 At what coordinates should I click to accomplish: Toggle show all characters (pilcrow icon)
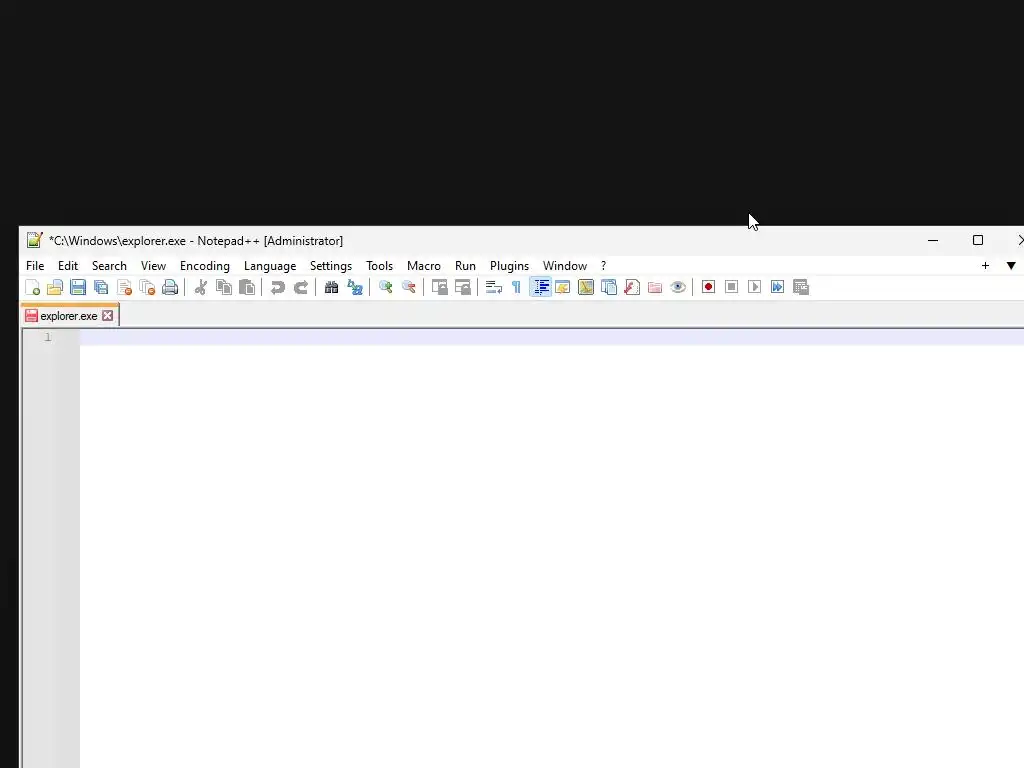tap(517, 287)
